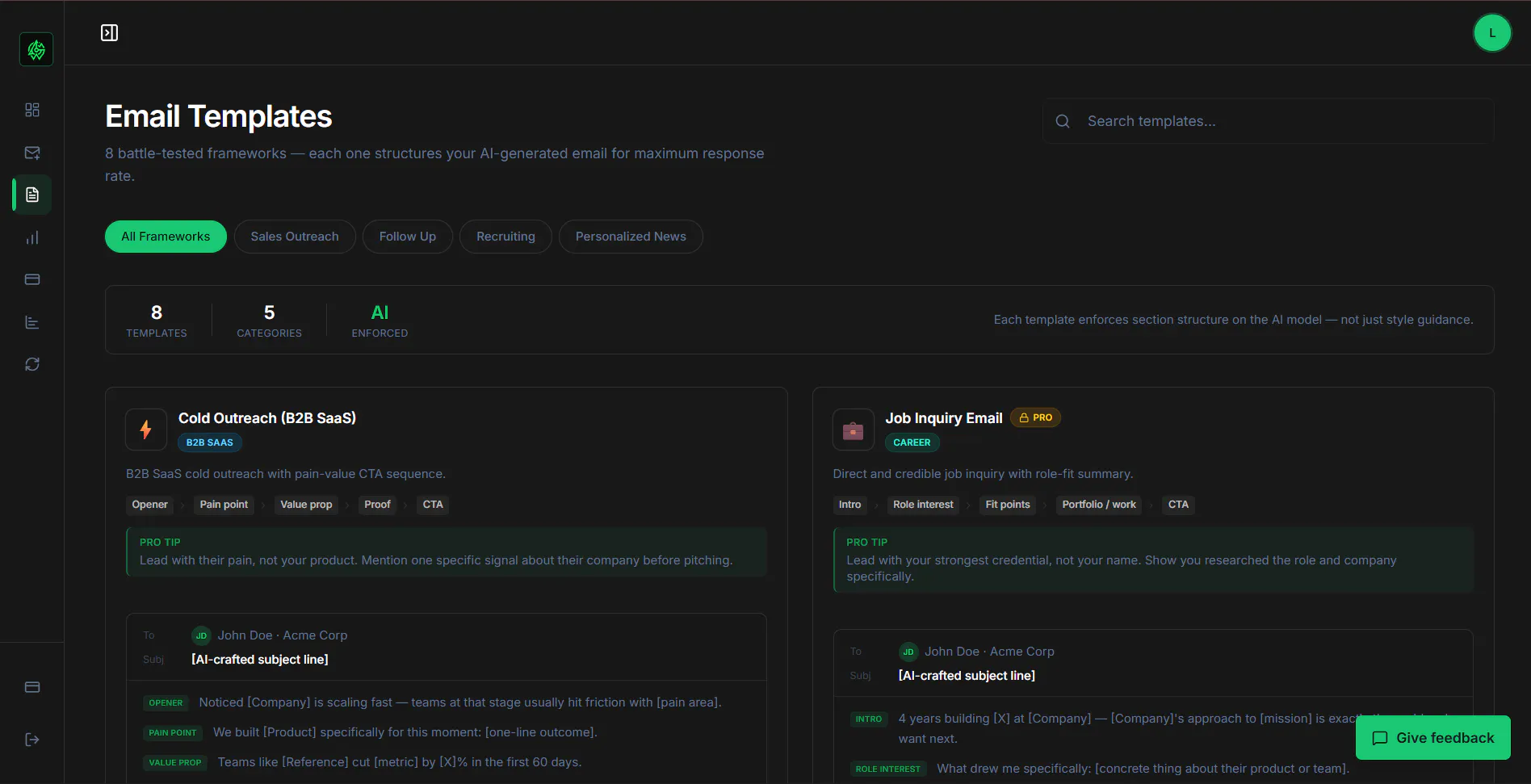Click the Proof section chip
1531x784 pixels.
point(377,505)
